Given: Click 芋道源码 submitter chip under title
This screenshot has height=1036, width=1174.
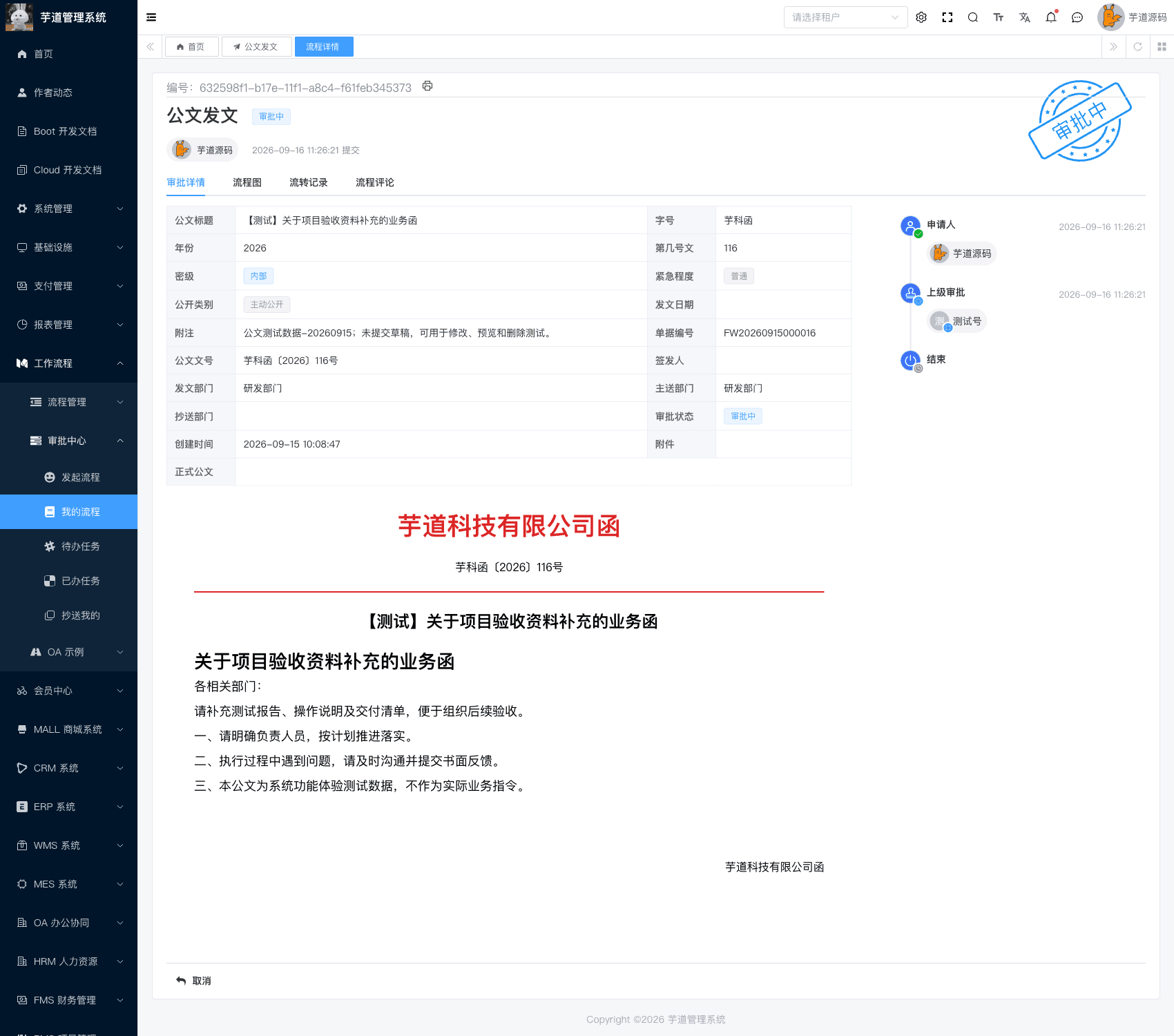Looking at the screenshot, I should [x=202, y=150].
